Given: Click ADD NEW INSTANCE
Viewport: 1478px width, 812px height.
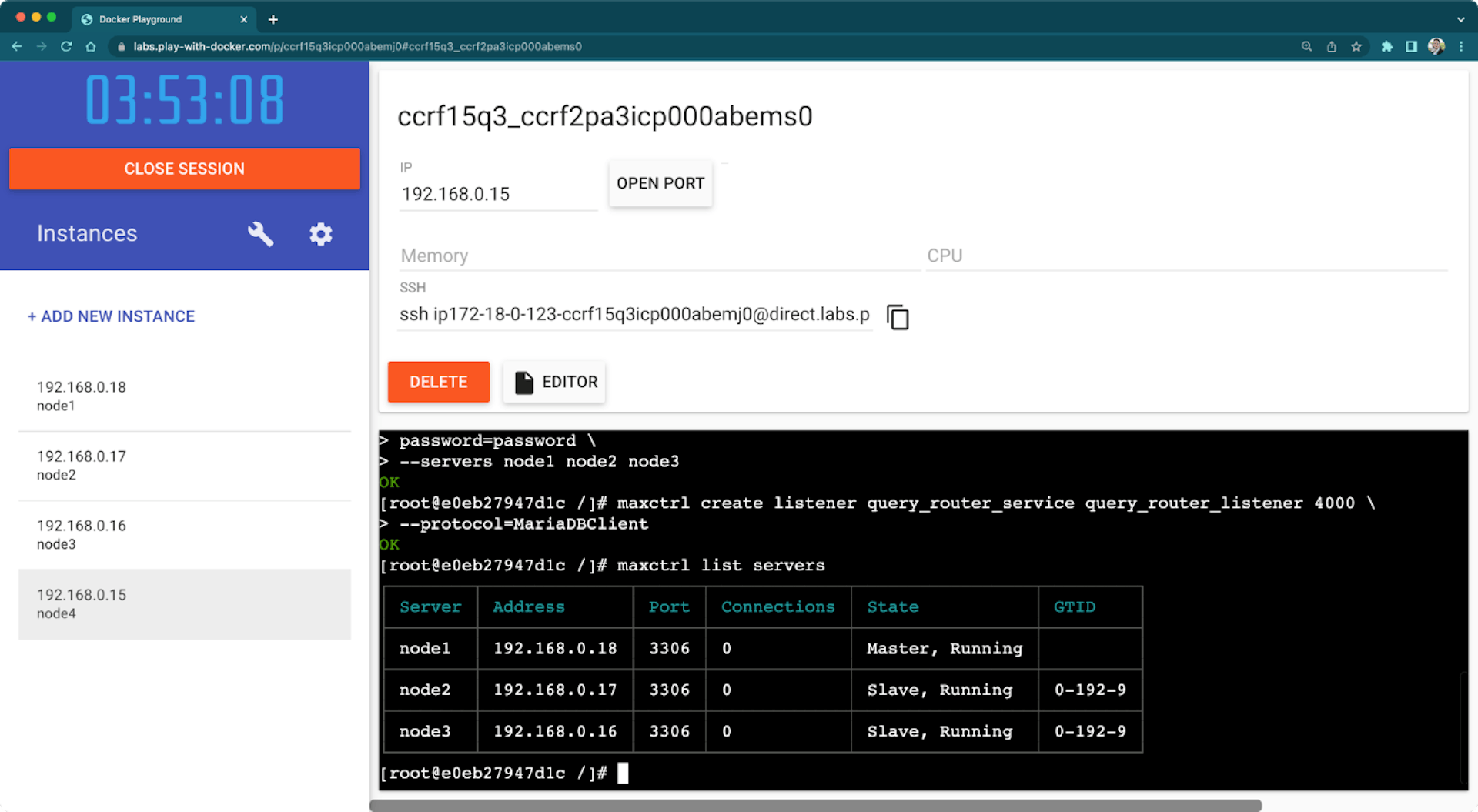Looking at the screenshot, I should coord(111,316).
